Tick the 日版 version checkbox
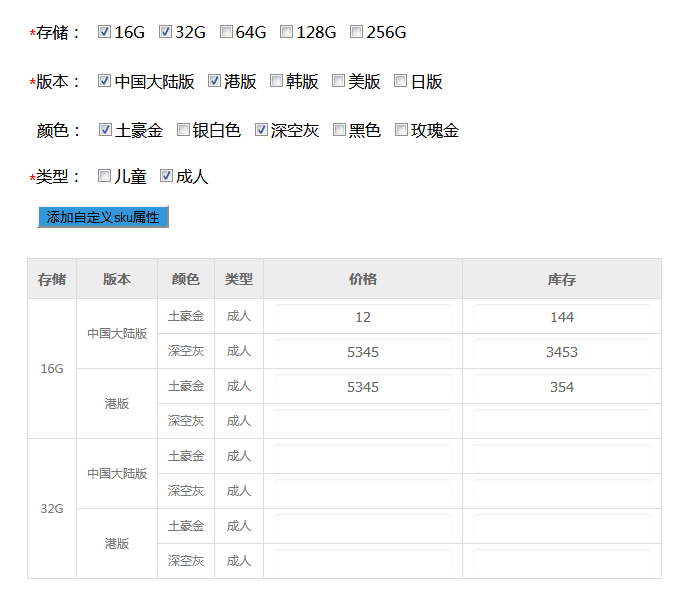Screen dimensions: 687x603 click(x=401, y=81)
